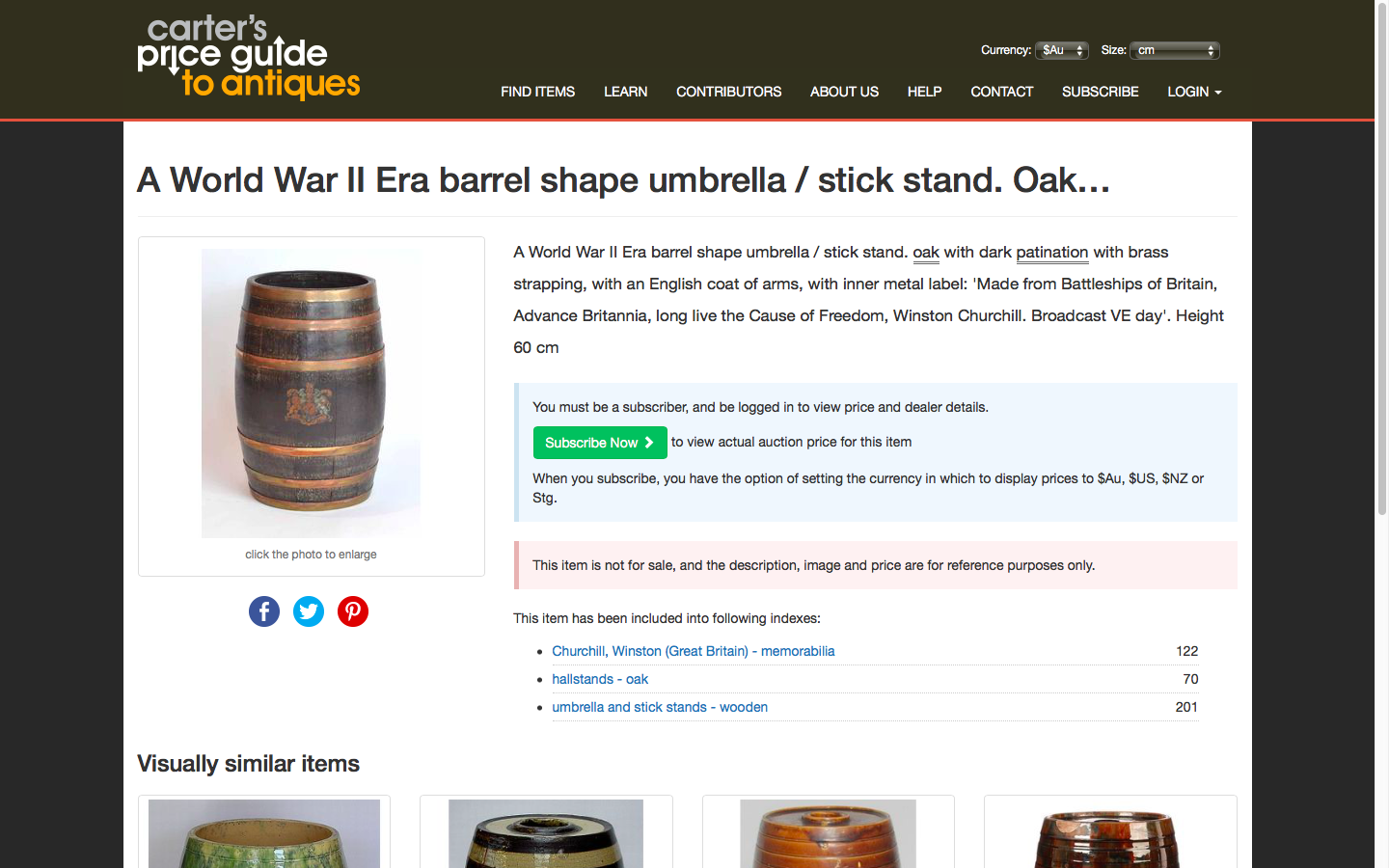Enlarge the barrel umbrella stand photo
The width and height of the screenshot is (1389, 868).
click(311, 393)
